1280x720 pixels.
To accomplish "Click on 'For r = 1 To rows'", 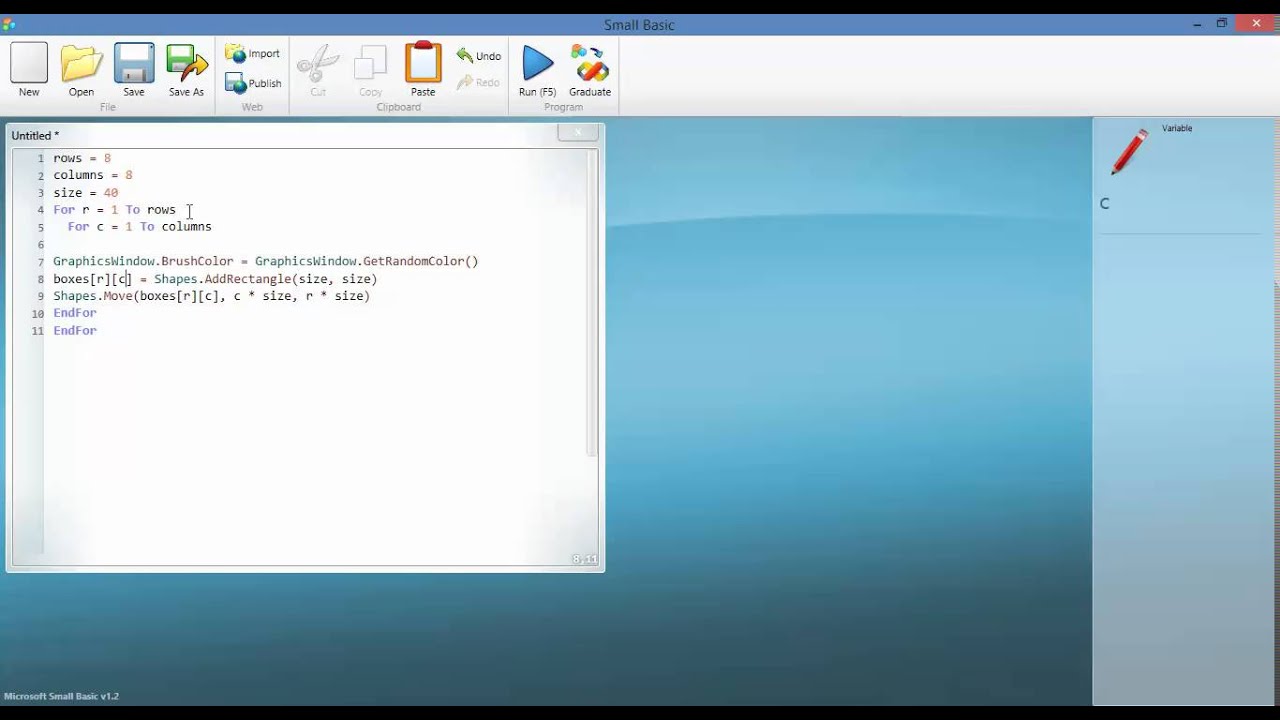I will (x=114, y=210).
